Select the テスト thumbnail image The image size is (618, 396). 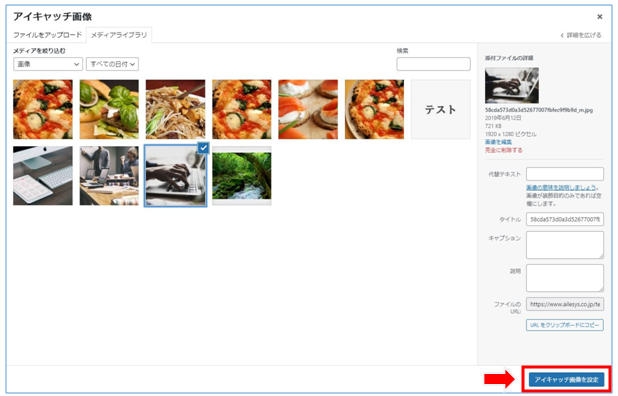point(441,109)
